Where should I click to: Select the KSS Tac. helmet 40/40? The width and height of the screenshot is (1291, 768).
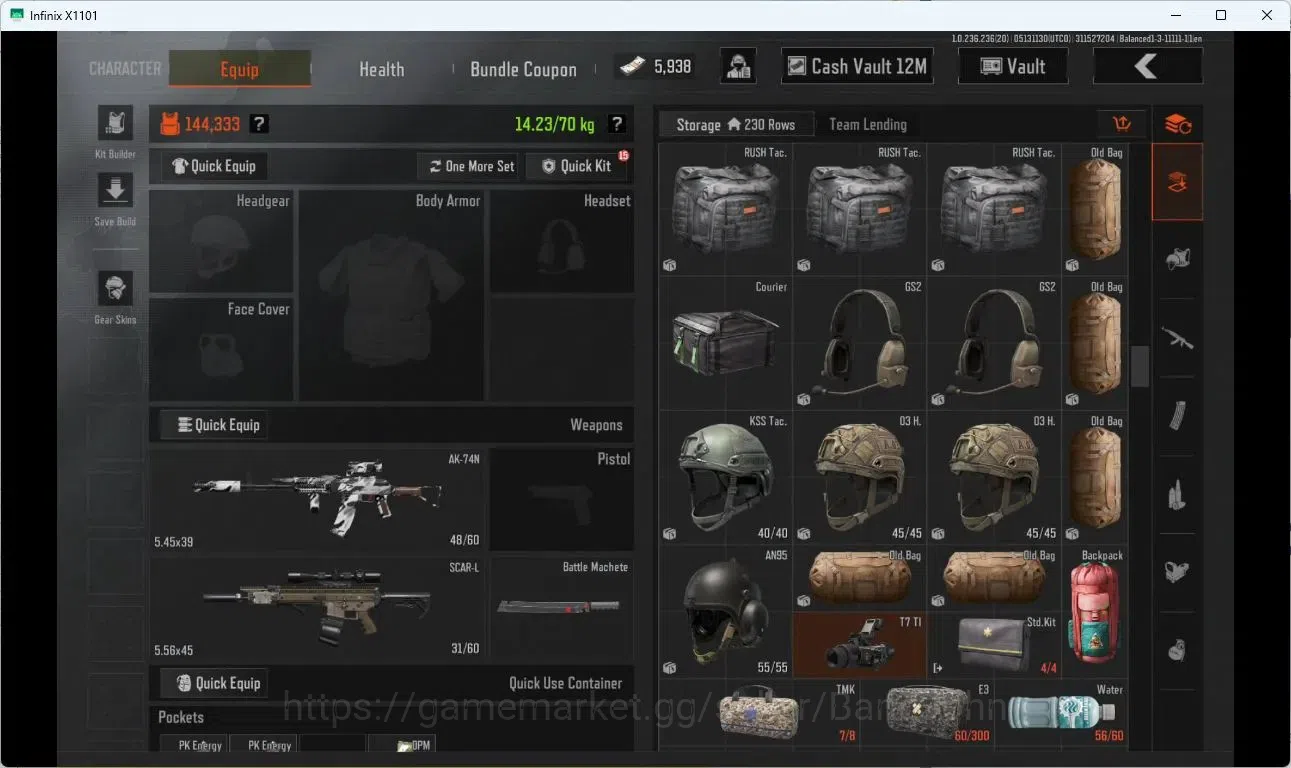click(726, 478)
